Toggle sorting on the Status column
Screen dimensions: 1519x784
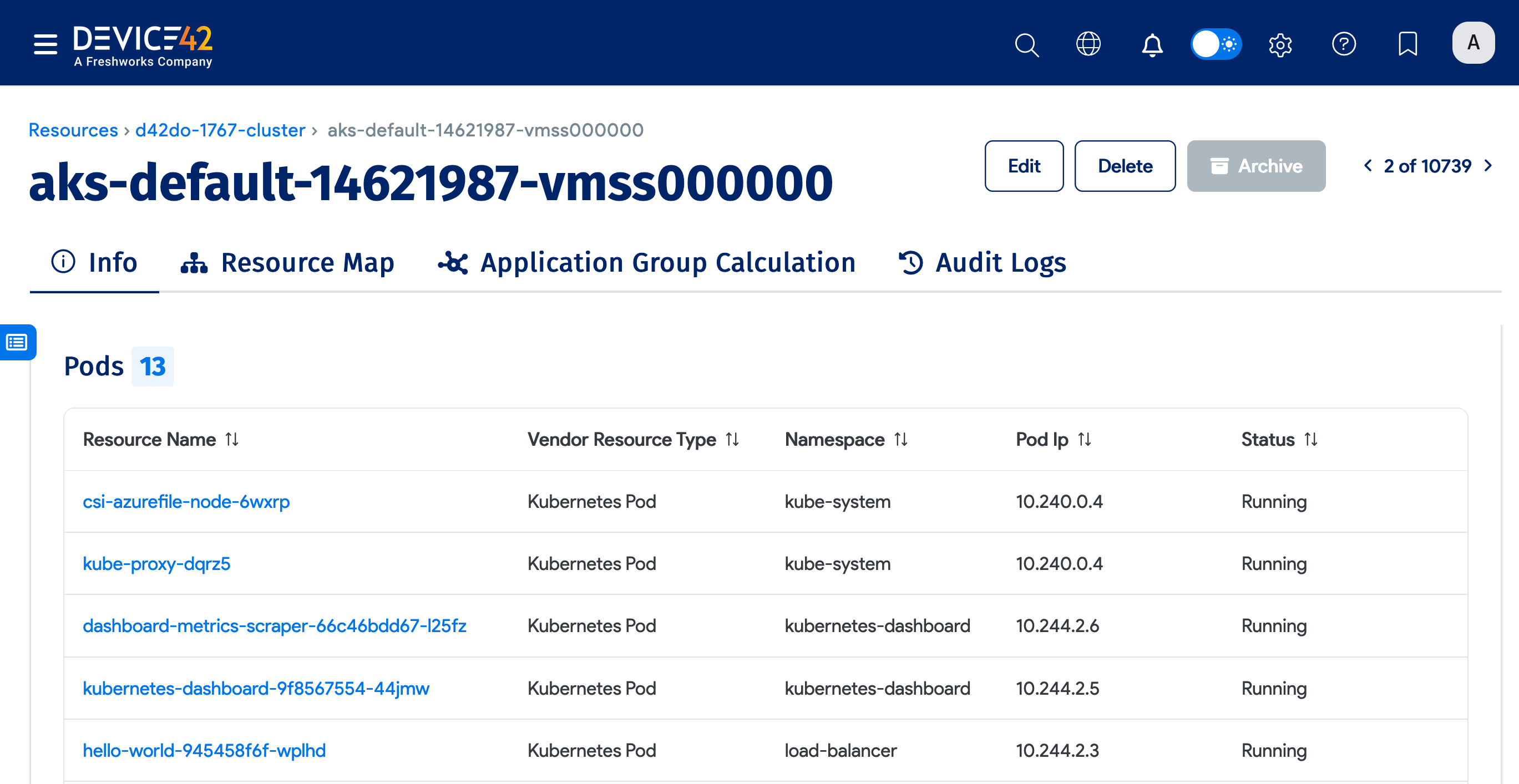tap(1311, 439)
